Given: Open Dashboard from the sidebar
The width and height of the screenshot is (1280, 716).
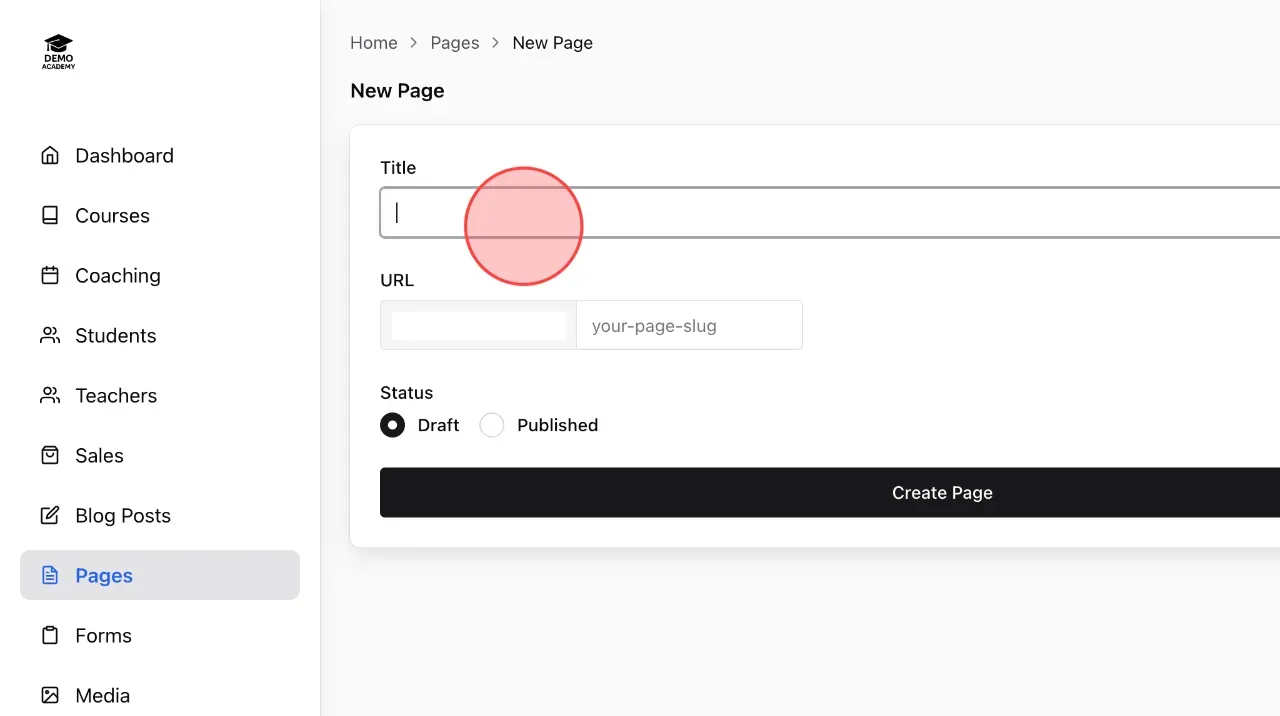Looking at the screenshot, I should [160, 155].
